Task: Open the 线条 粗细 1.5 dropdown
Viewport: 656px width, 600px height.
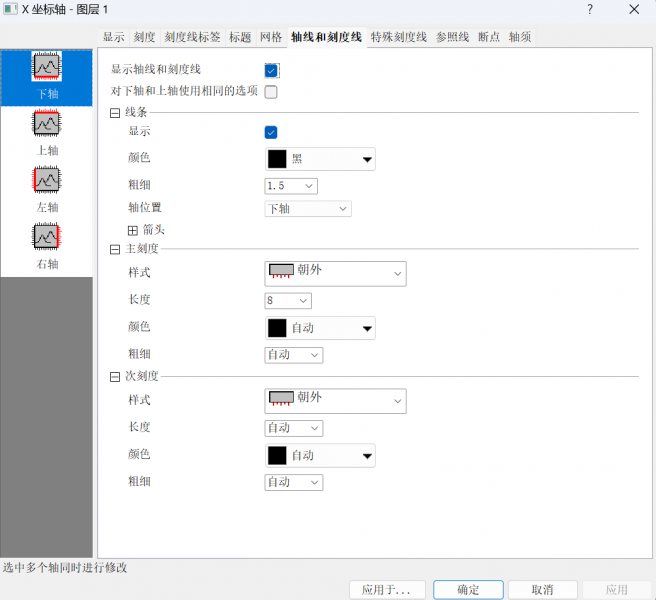Action: point(291,186)
